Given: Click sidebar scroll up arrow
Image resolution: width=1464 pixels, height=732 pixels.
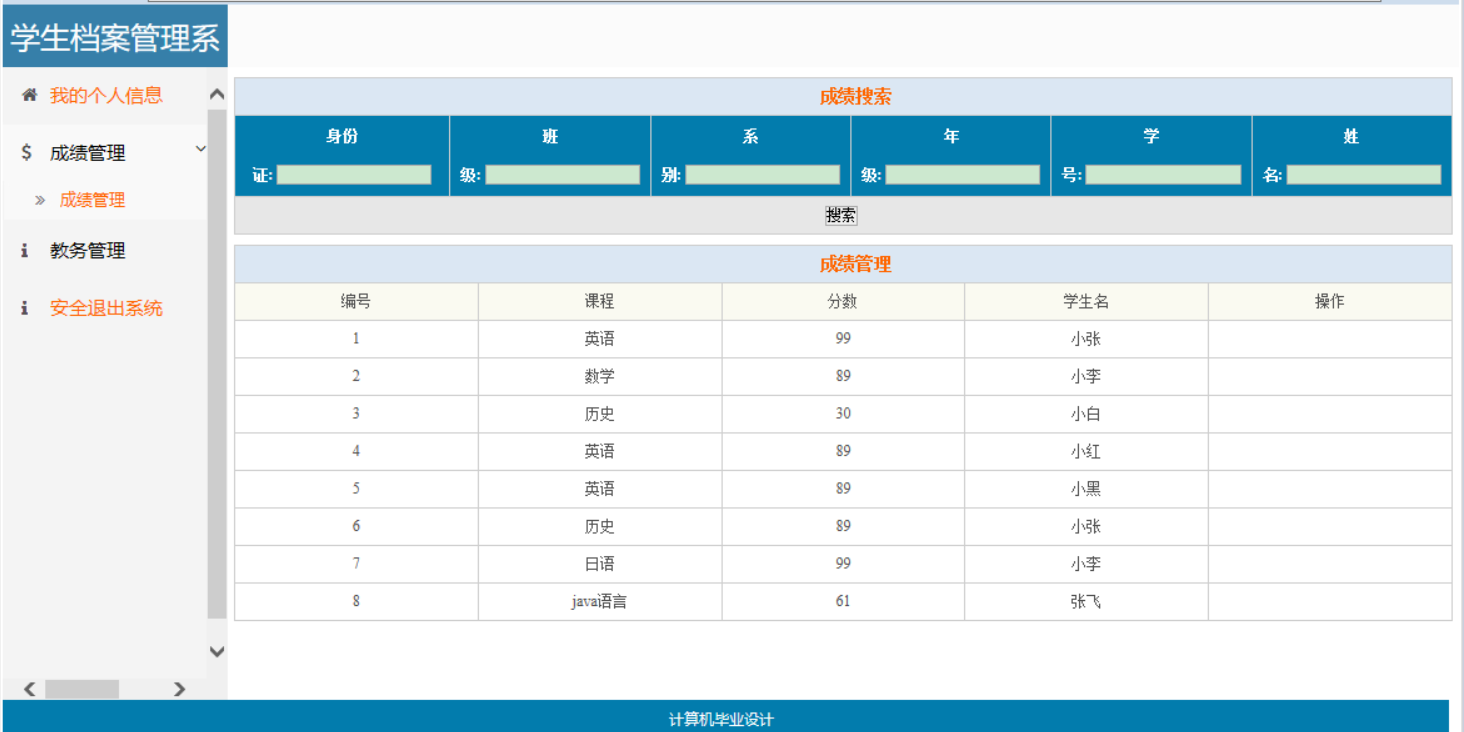Looking at the screenshot, I should (217, 94).
